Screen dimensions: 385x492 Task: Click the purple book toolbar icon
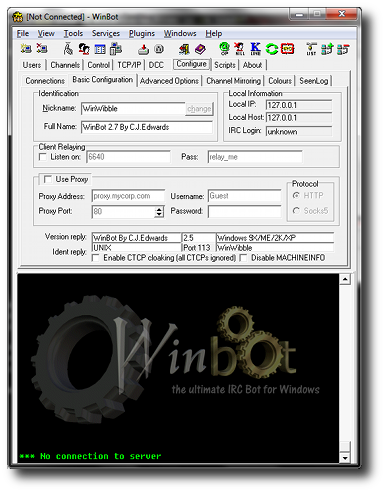[201, 49]
